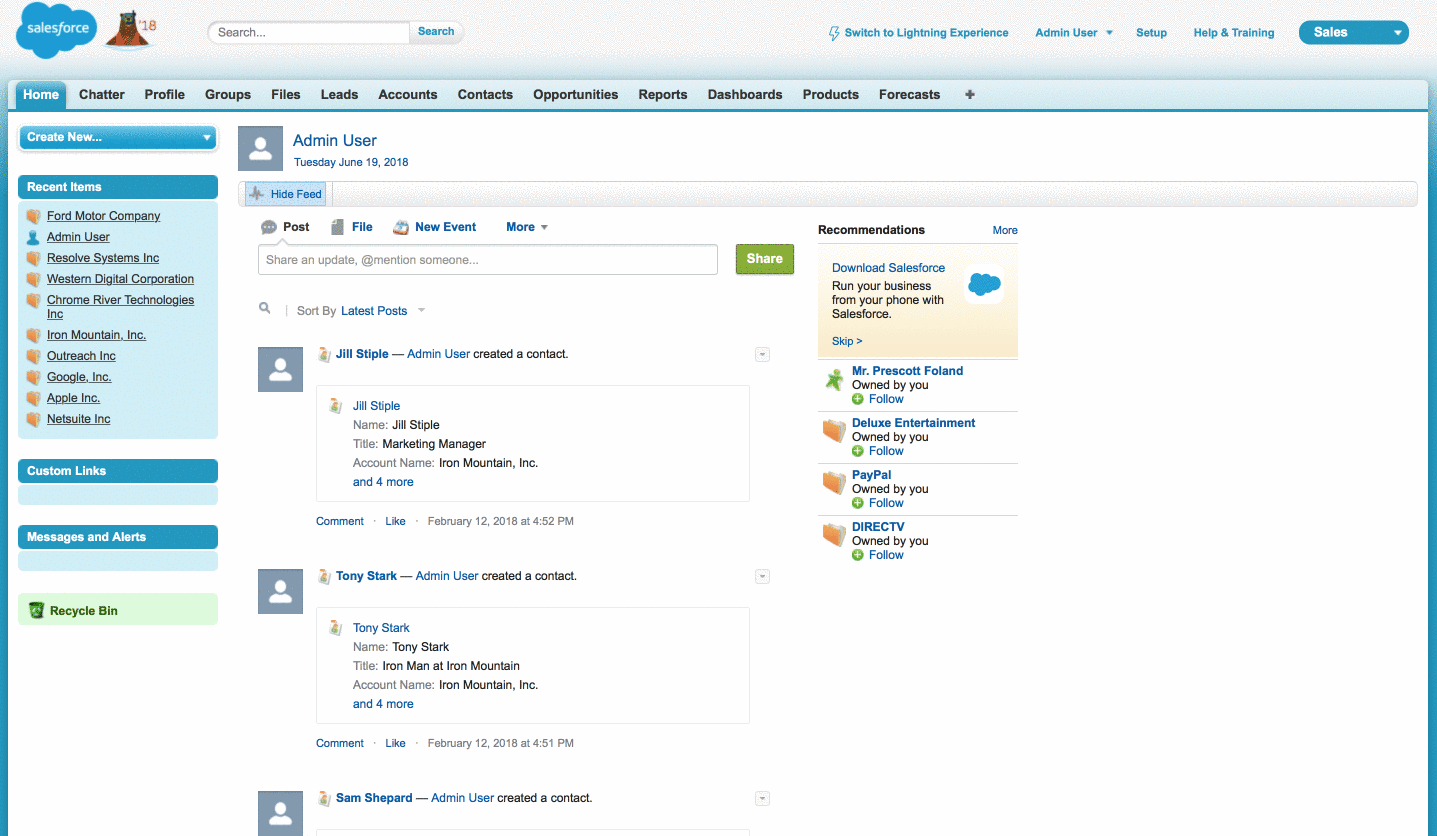1437x836 pixels.
Task: Click the lead icon beside Mr. Prescott Foland
Action: coord(834,380)
